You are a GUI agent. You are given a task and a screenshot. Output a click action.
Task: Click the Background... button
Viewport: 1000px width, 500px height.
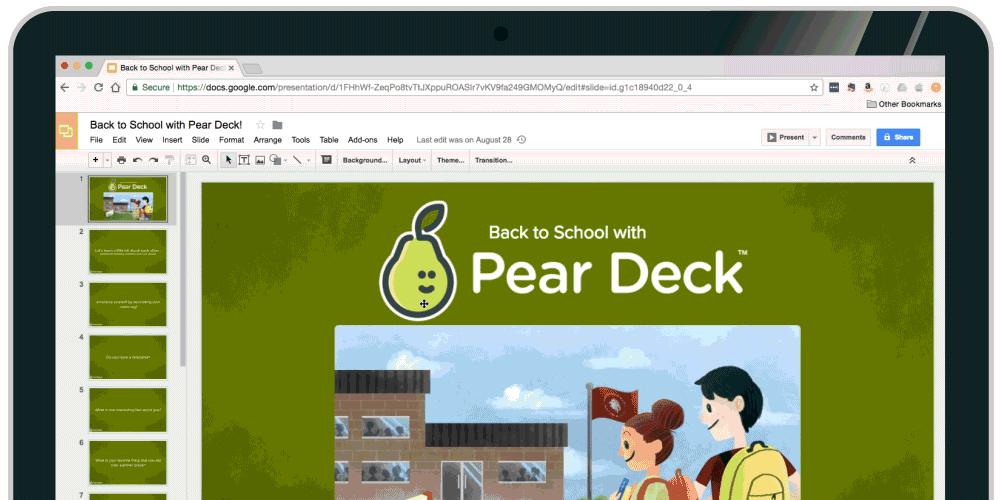(x=365, y=160)
